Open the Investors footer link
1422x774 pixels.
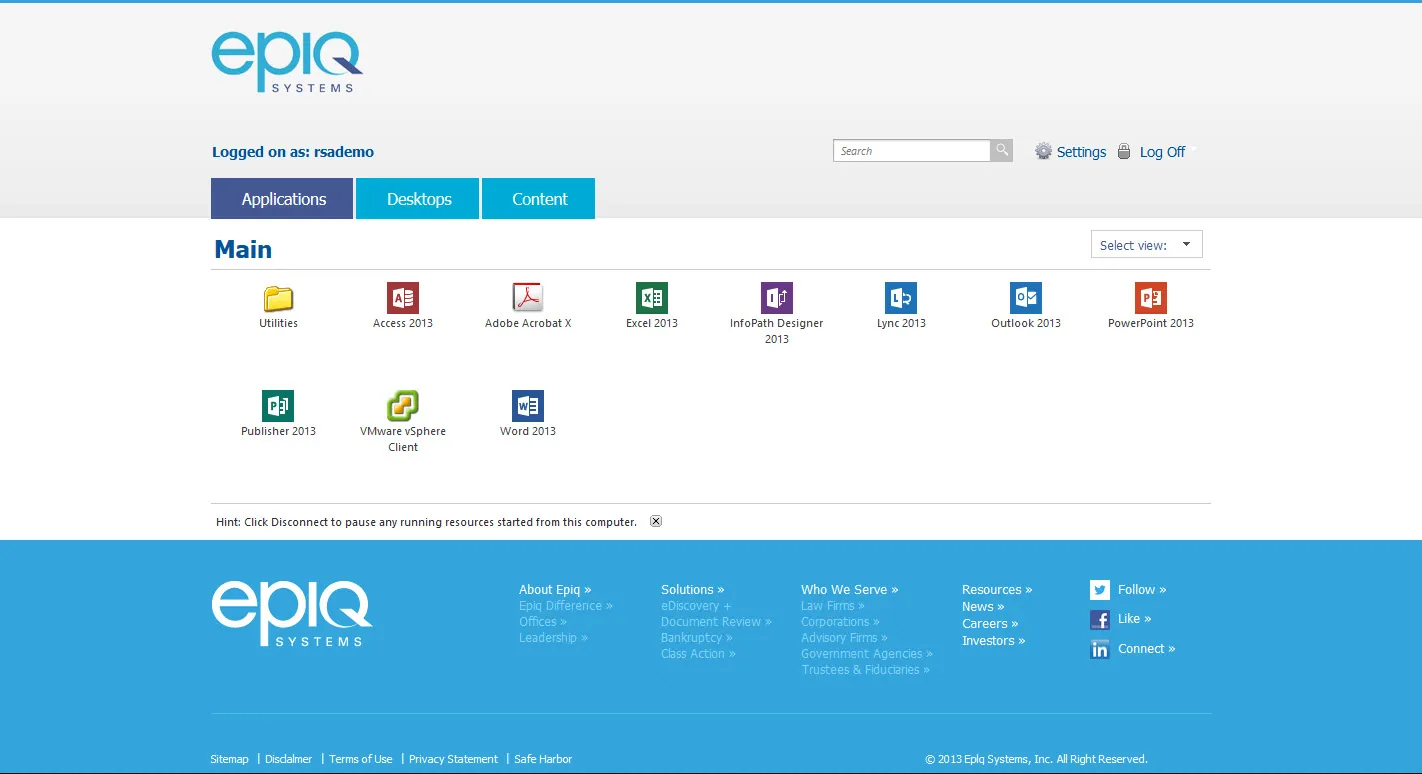pyautogui.click(x=994, y=641)
